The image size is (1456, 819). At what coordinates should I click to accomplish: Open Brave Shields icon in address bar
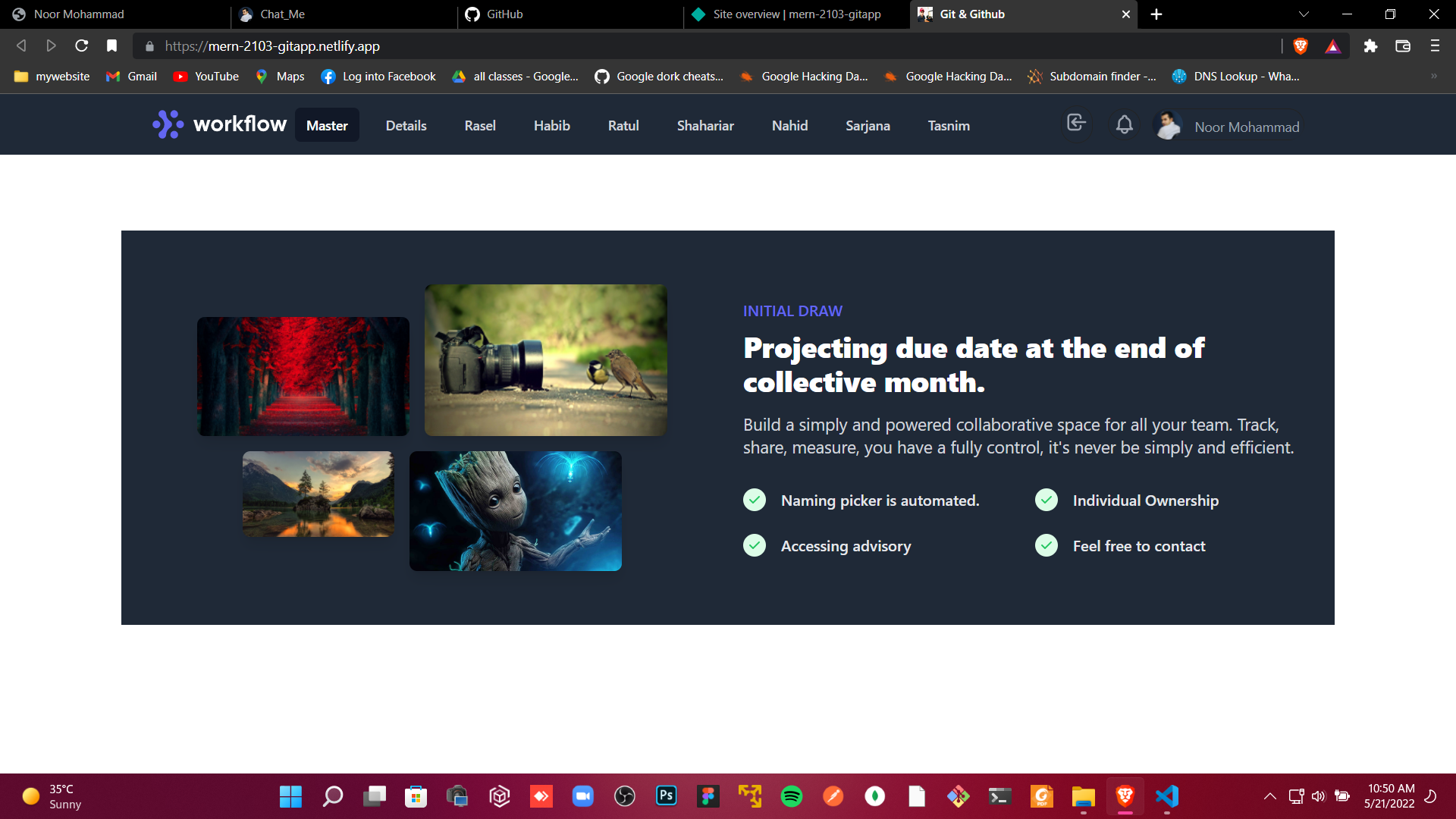click(1301, 46)
